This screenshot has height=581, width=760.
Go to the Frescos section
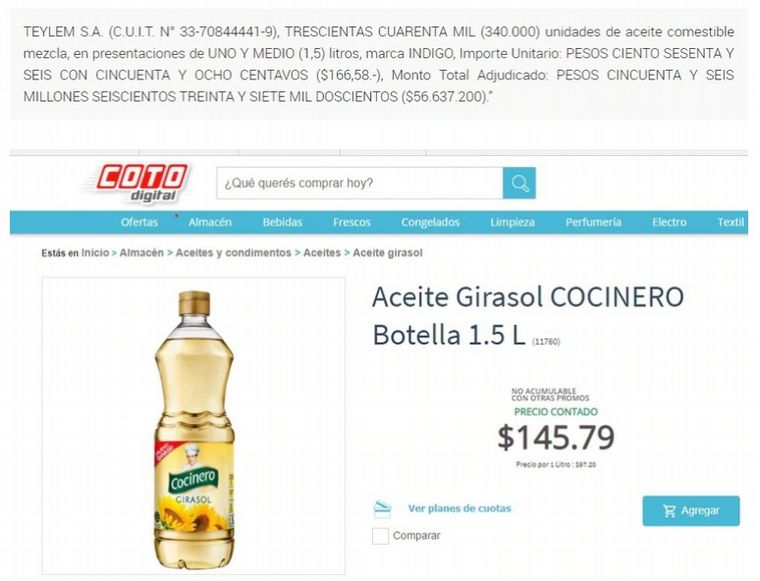pyautogui.click(x=351, y=222)
